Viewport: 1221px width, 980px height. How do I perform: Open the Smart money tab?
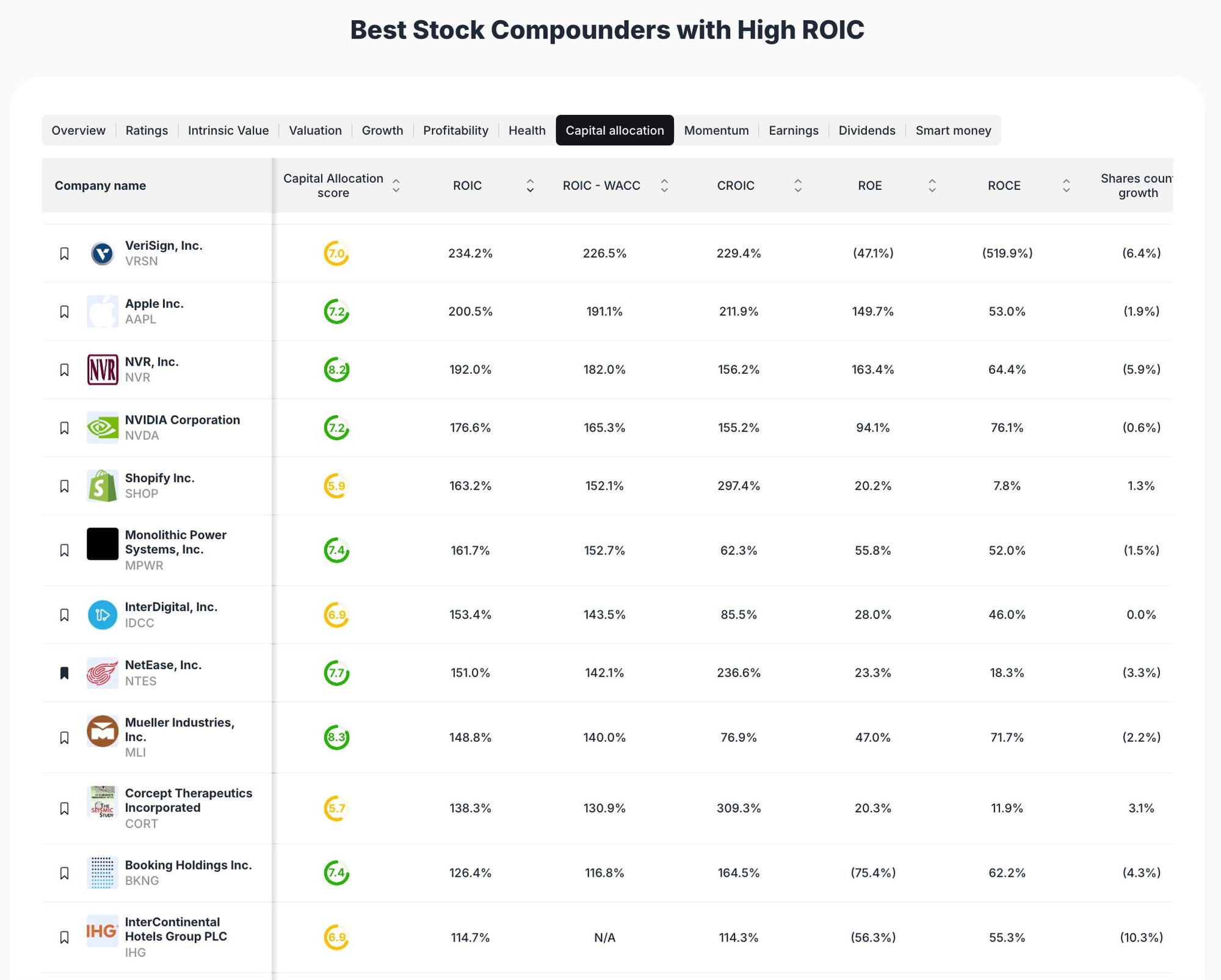coord(952,131)
